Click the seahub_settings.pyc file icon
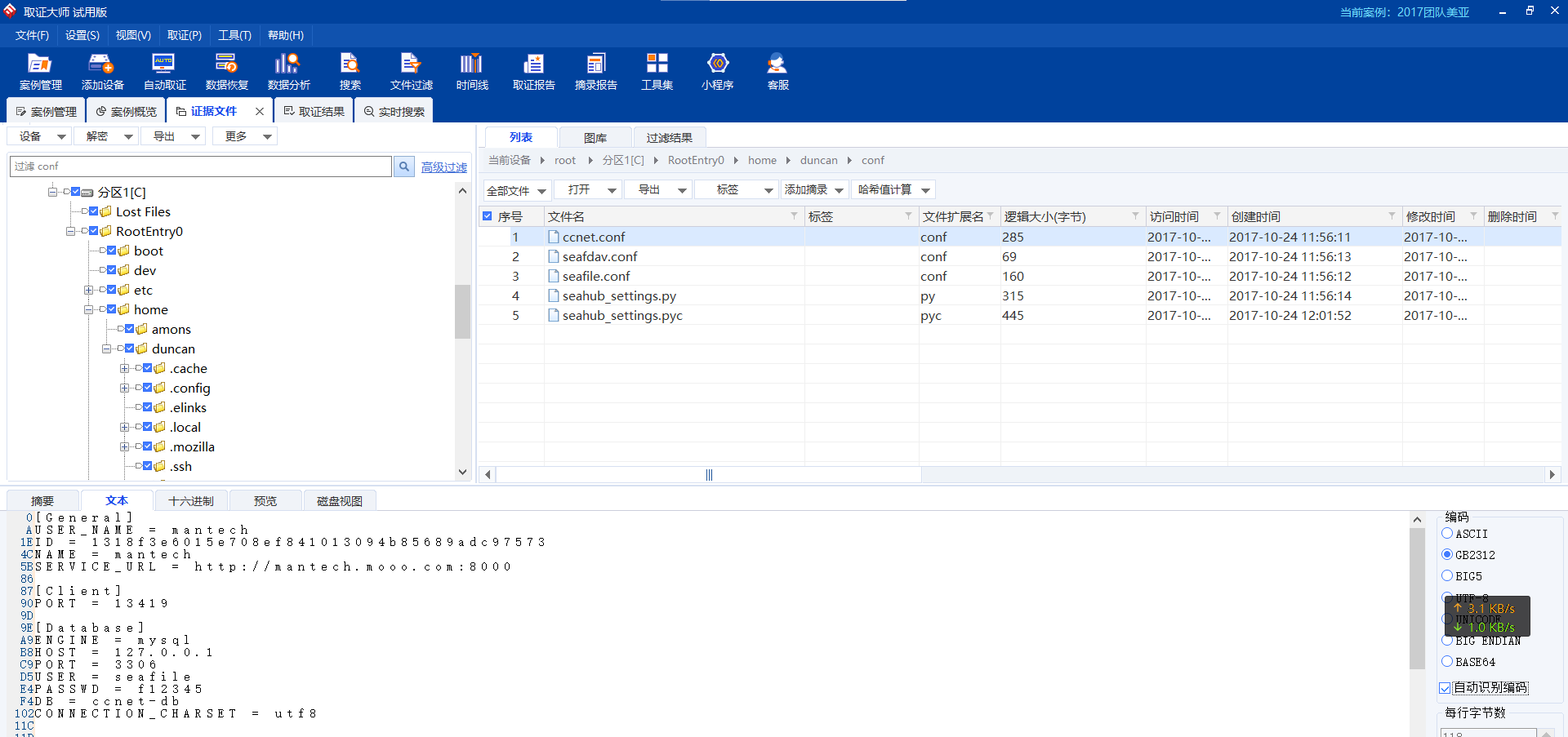Viewport: 1568px width, 737px height. (x=554, y=315)
